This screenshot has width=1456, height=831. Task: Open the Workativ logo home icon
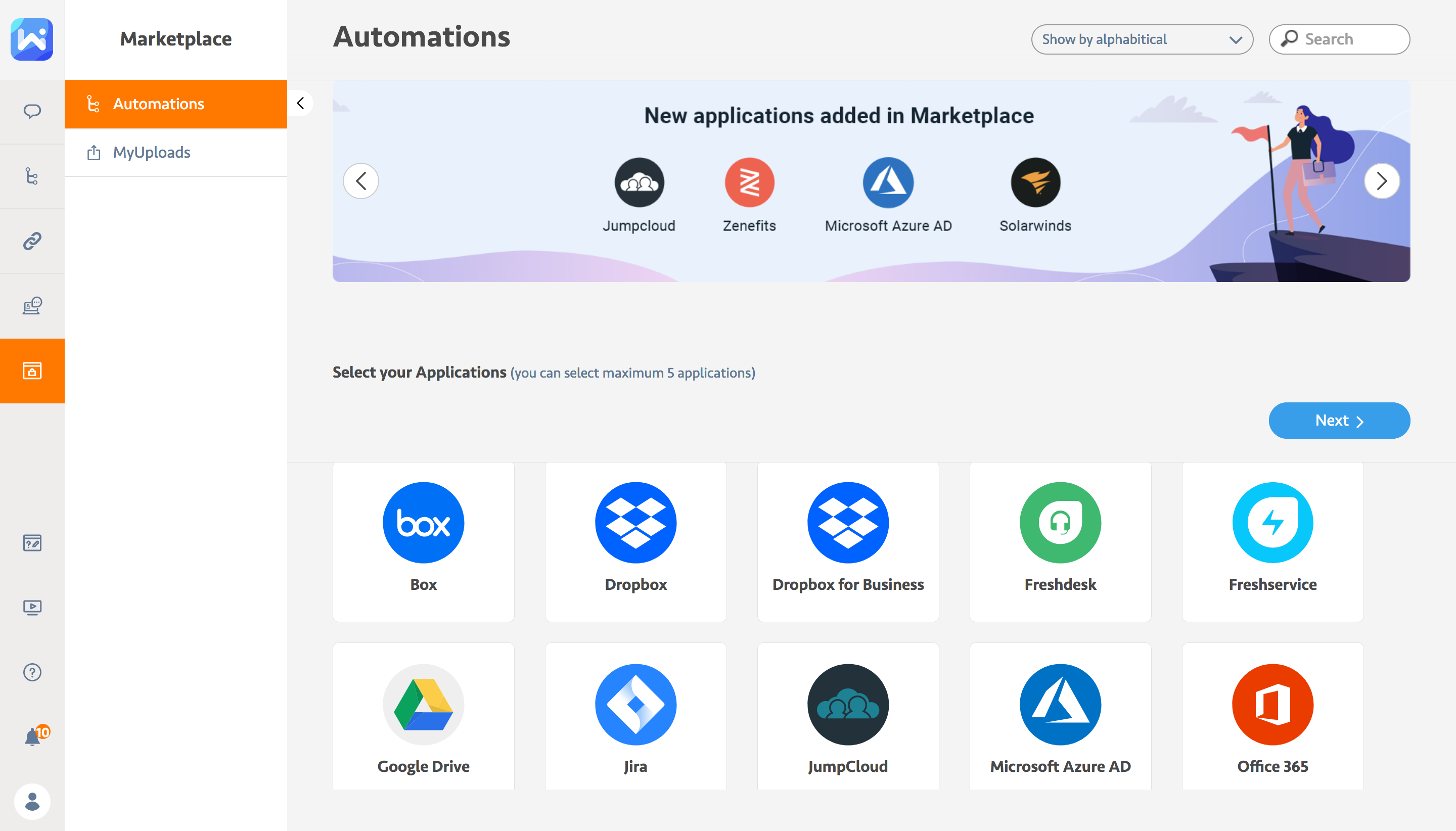[32, 39]
